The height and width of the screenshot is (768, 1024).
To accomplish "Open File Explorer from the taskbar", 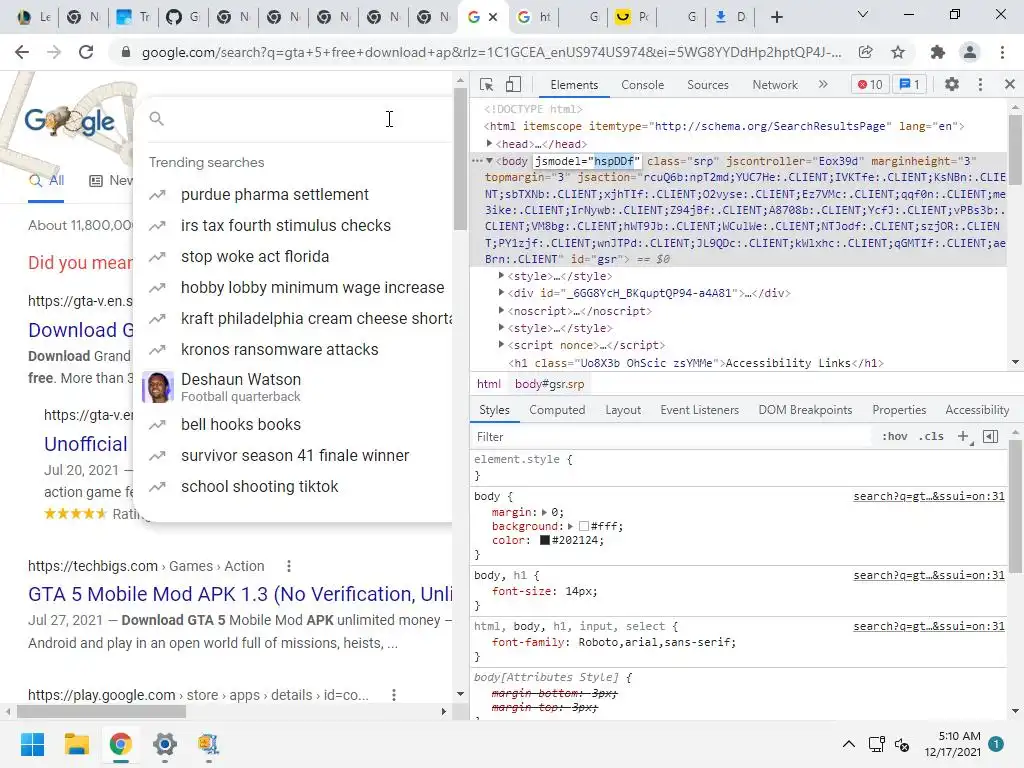I will [76, 744].
